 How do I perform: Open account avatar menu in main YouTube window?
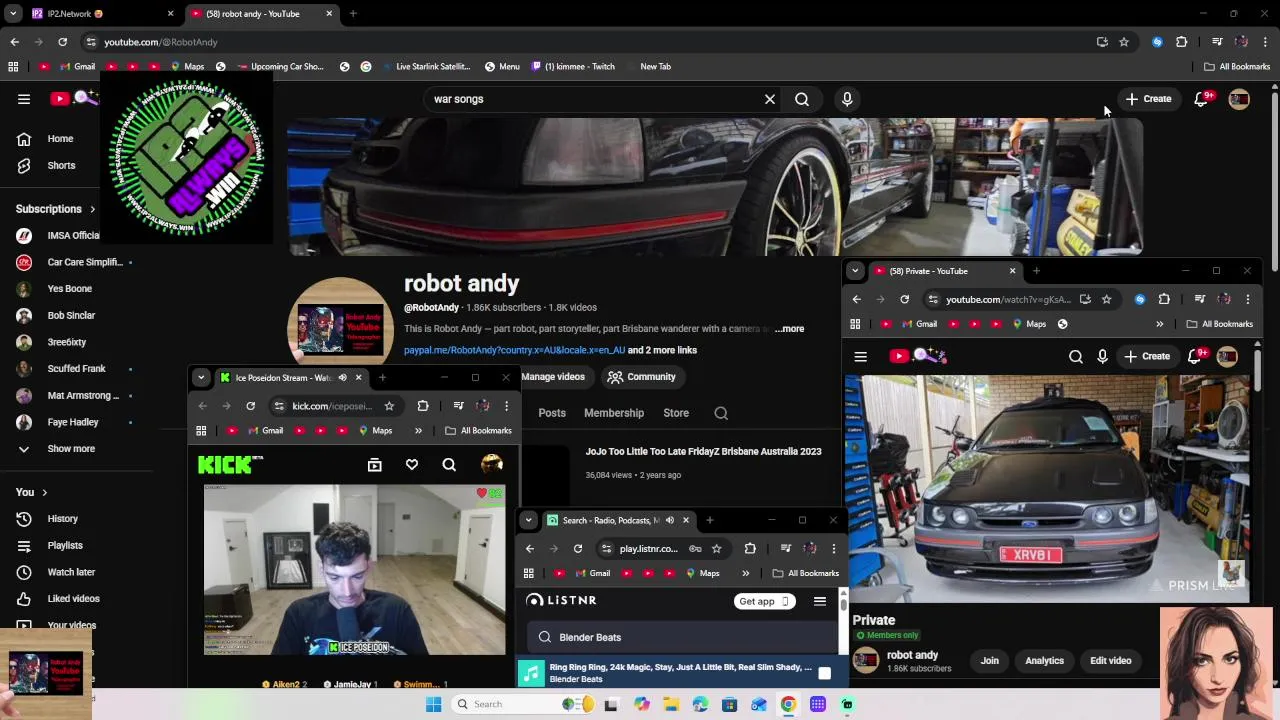pyautogui.click(x=1239, y=99)
